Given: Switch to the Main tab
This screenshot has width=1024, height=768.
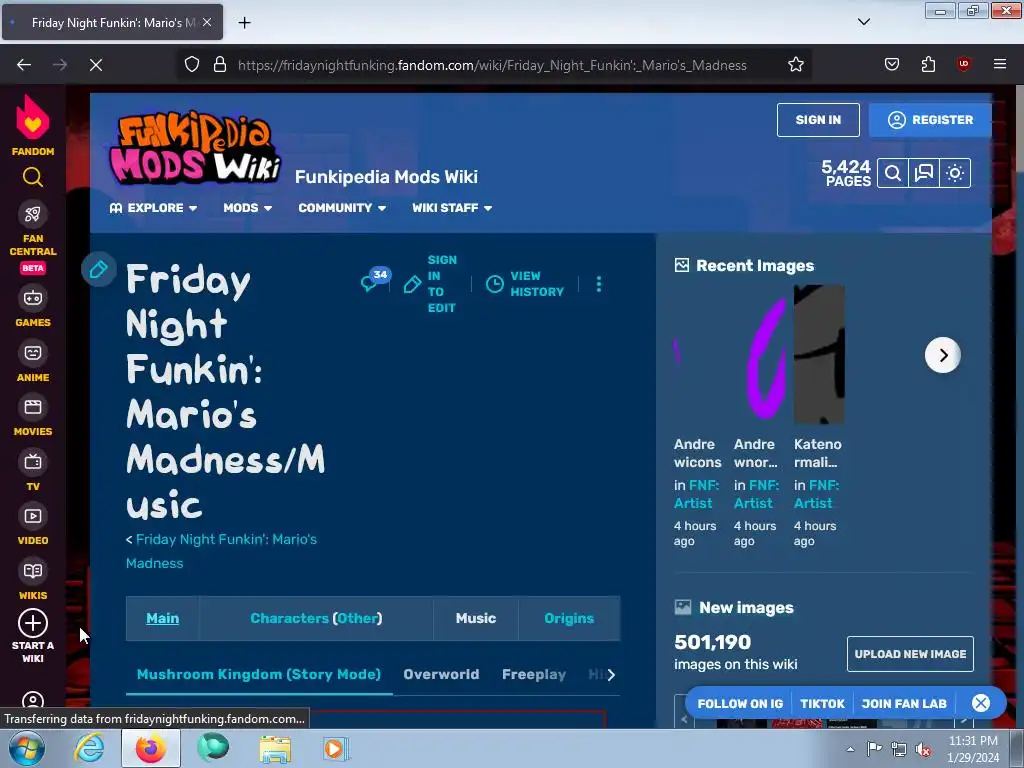Looking at the screenshot, I should (x=163, y=618).
